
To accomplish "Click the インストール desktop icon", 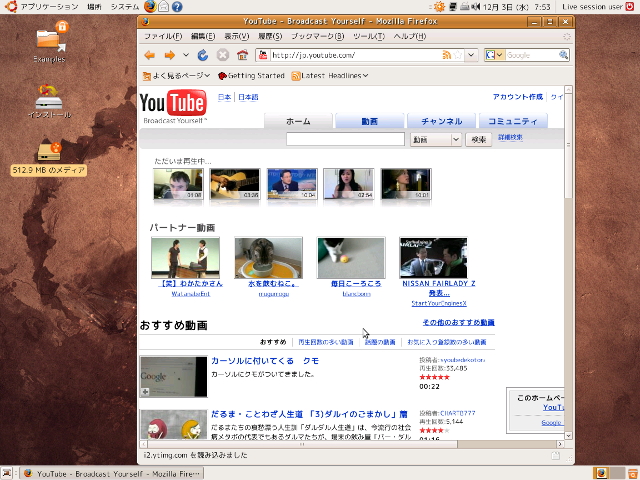I will [49, 102].
